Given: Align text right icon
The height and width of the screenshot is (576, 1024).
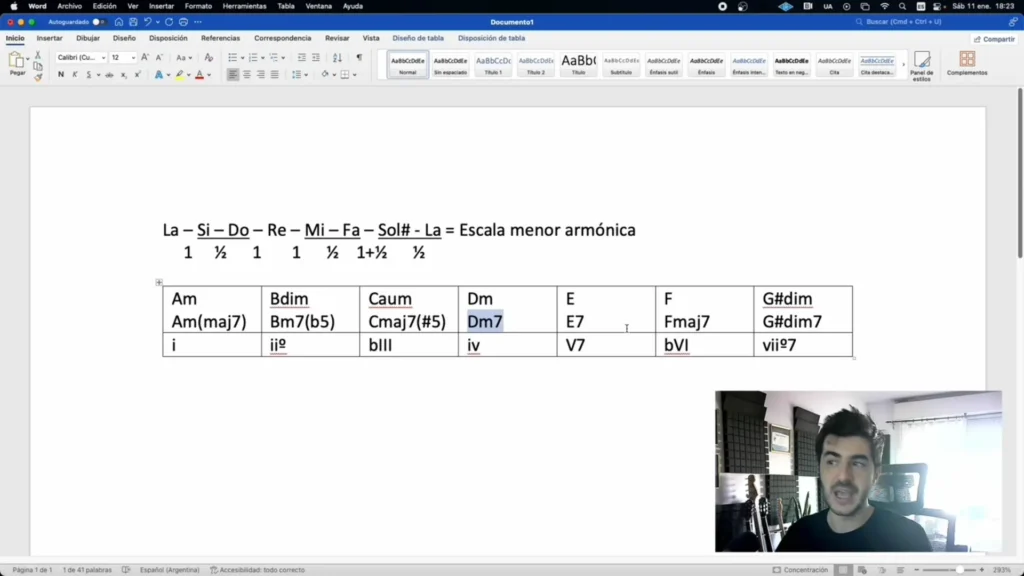Looking at the screenshot, I should tap(261, 75).
